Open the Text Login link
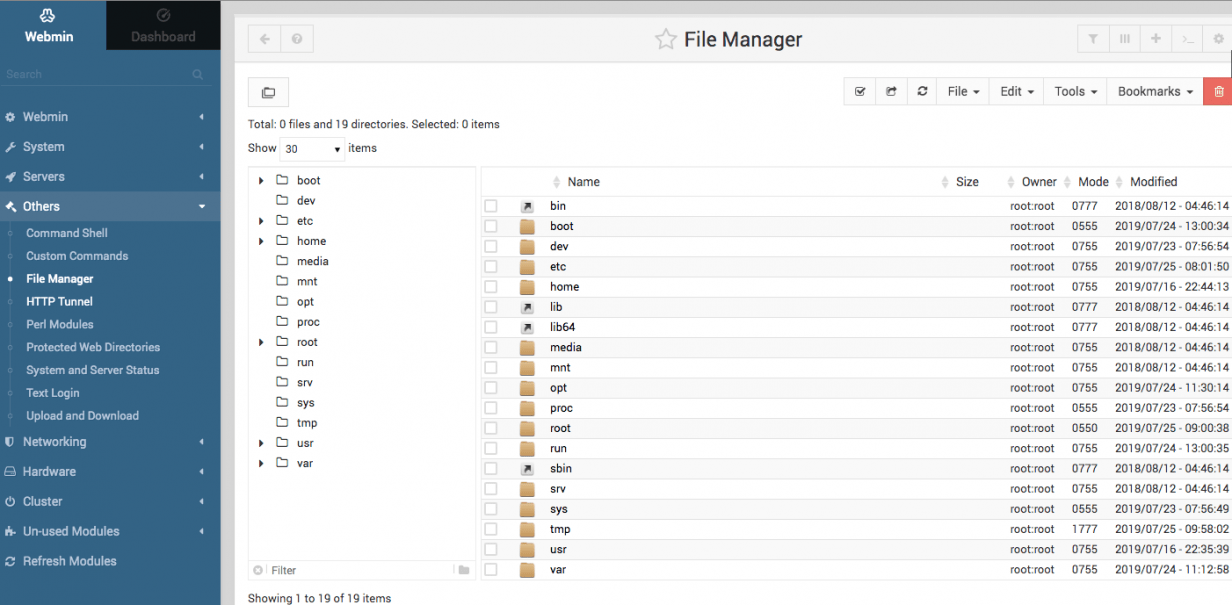The width and height of the screenshot is (1232, 605). (x=53, y=393)
